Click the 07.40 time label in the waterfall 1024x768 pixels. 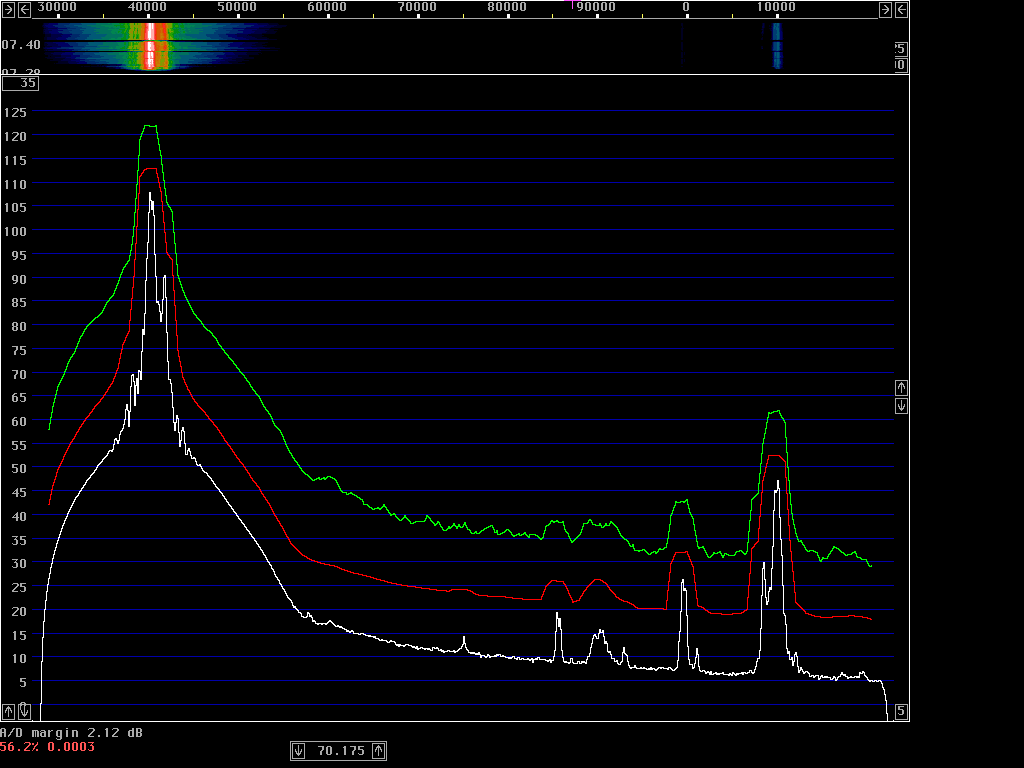21,44
